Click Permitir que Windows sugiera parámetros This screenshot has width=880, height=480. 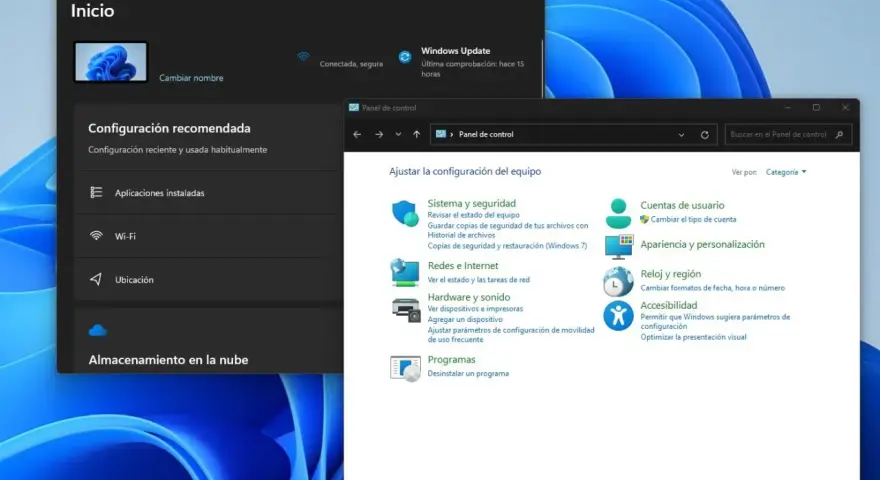(715, 321)
